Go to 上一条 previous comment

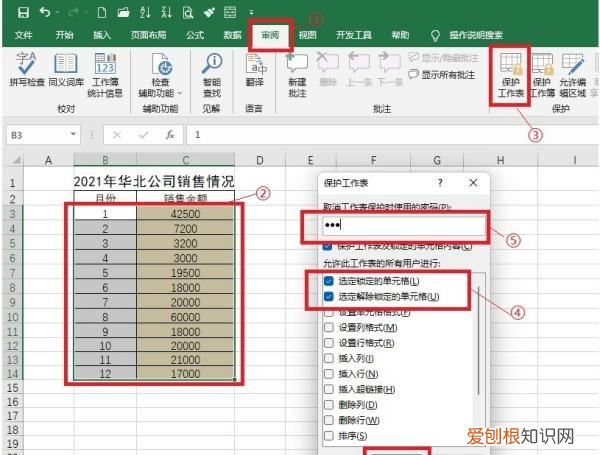point(359,69)
